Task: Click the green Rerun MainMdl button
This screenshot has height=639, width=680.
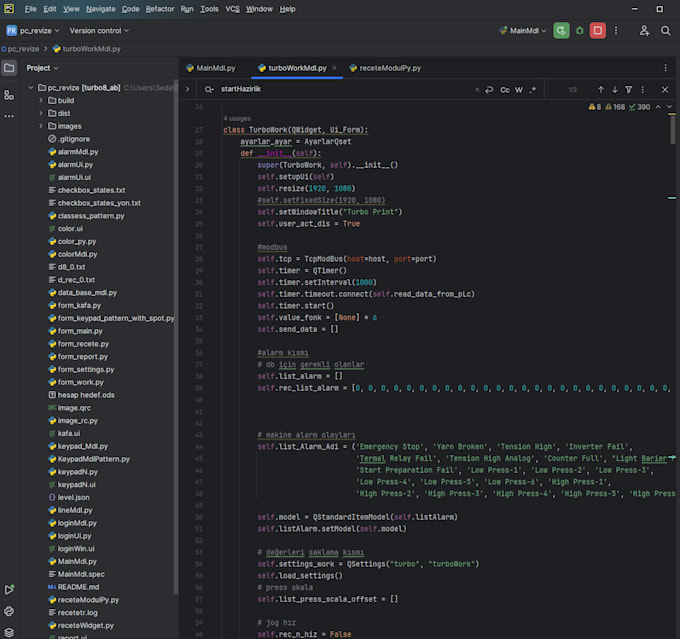Action: [562, 30]
